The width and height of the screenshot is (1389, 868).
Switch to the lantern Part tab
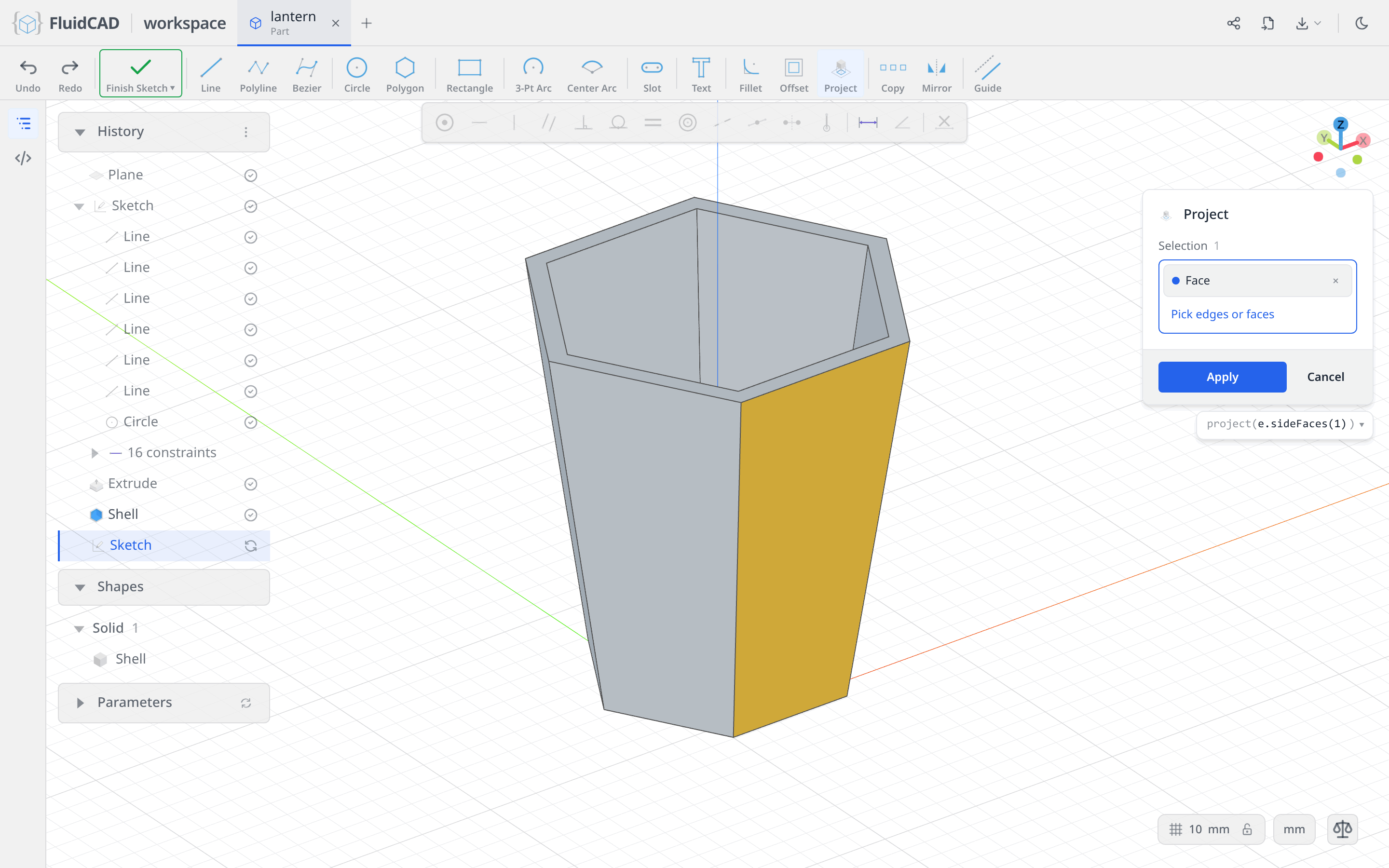point(294,23)
